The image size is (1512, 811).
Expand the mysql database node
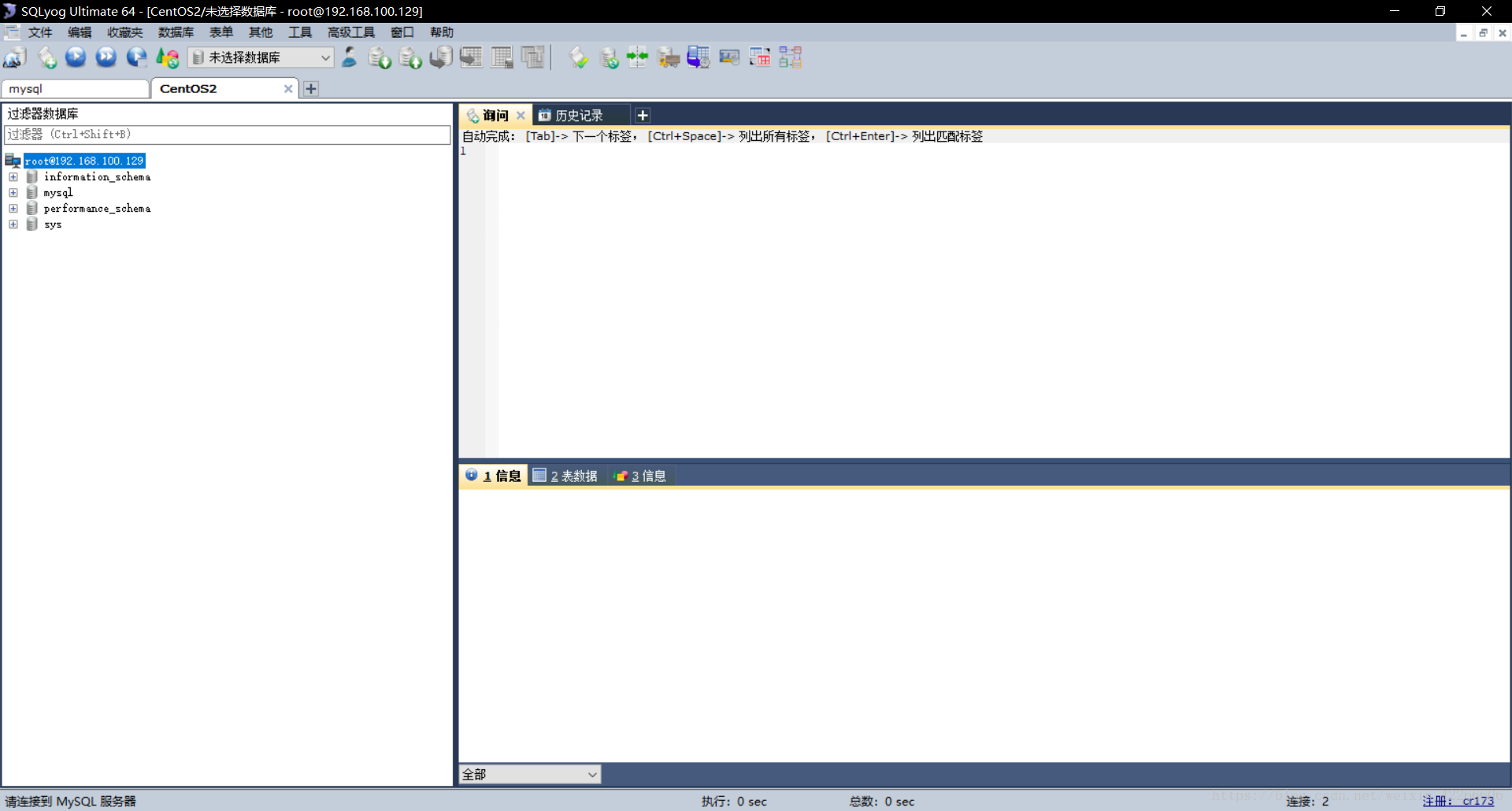(x=13, y=193)
